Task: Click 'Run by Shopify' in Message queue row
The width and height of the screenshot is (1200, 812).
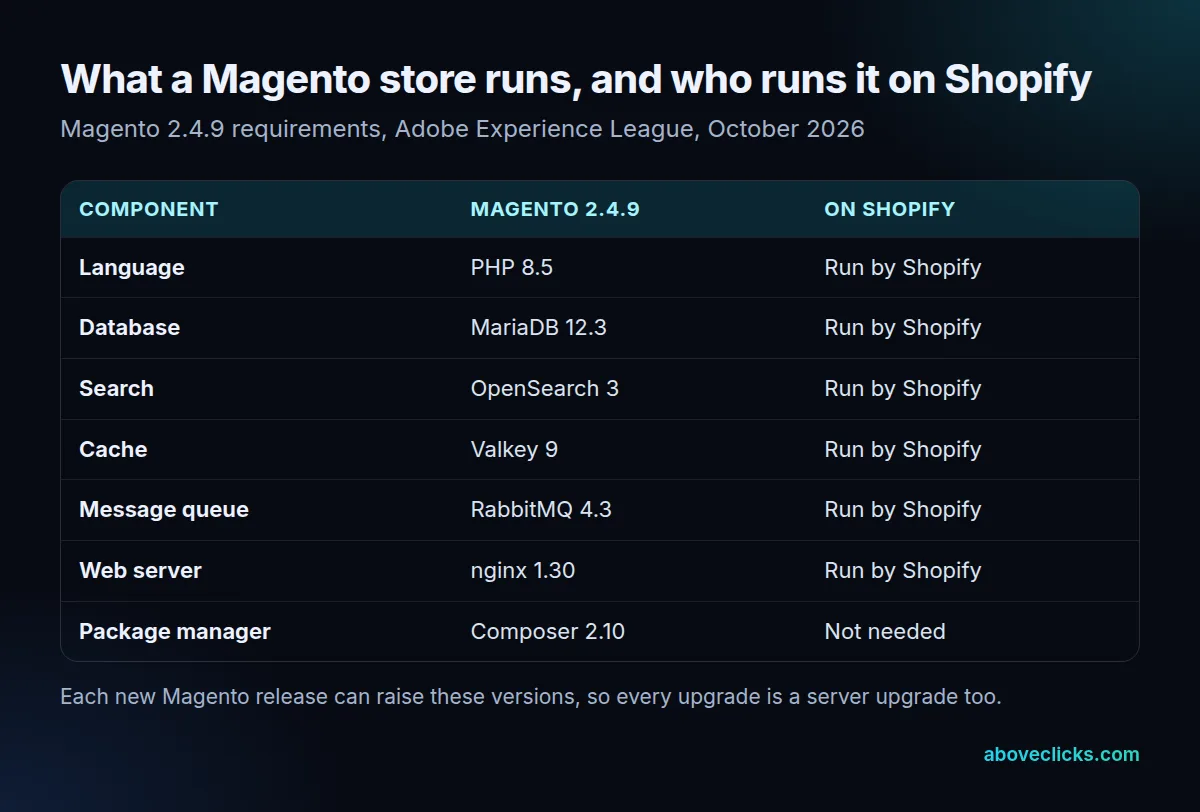Action: click(x=902, y=510)
